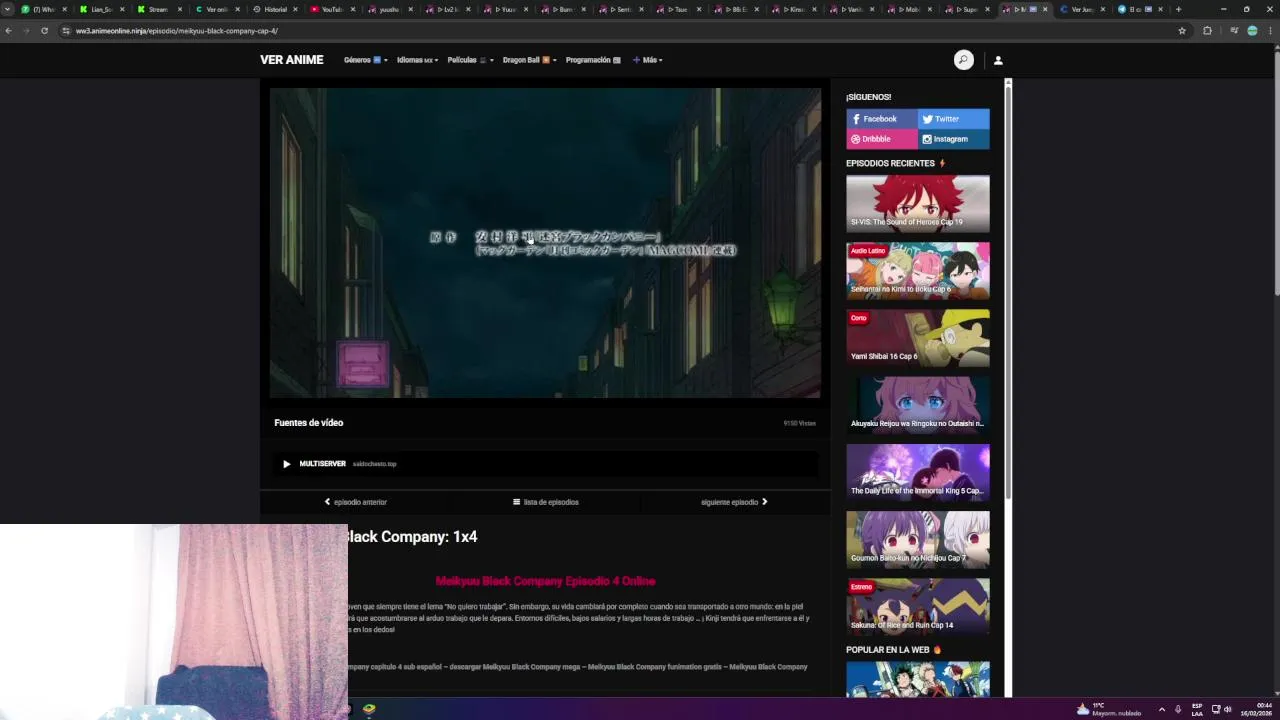
Task: Open the weather widget in taskbar
Action: (1108, 709)
